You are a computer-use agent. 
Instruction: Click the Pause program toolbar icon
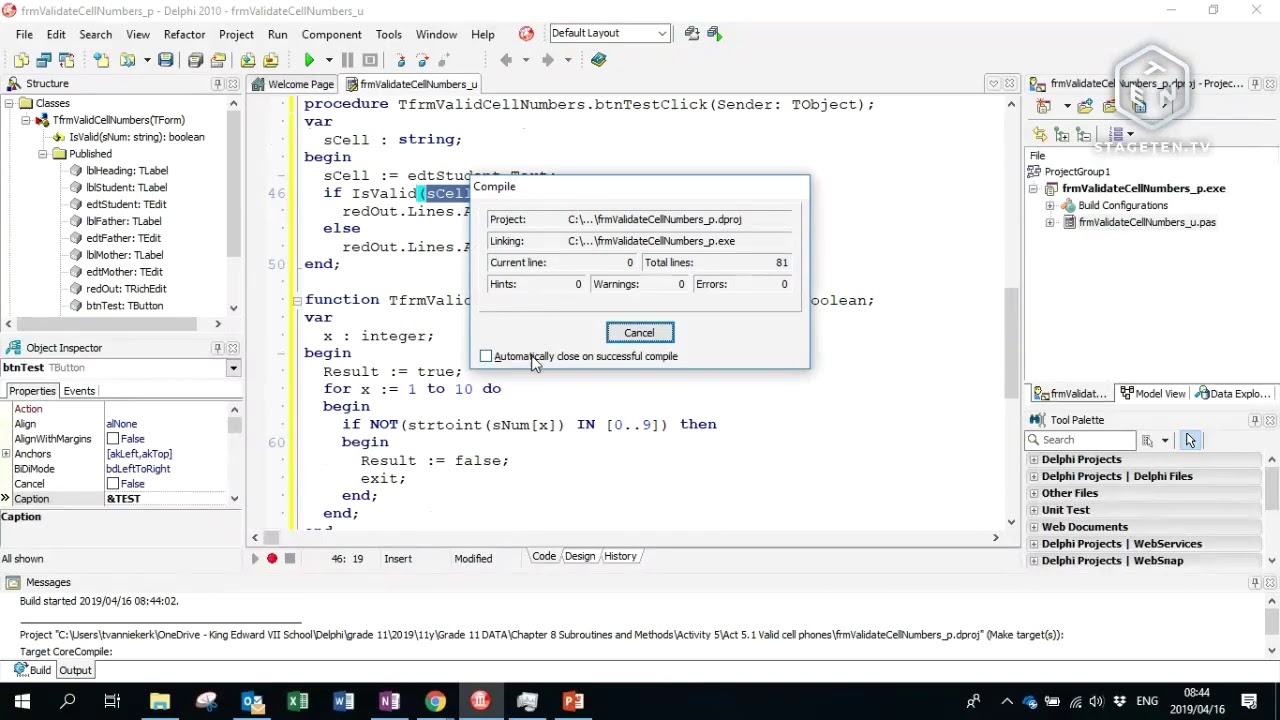[347, 60]
